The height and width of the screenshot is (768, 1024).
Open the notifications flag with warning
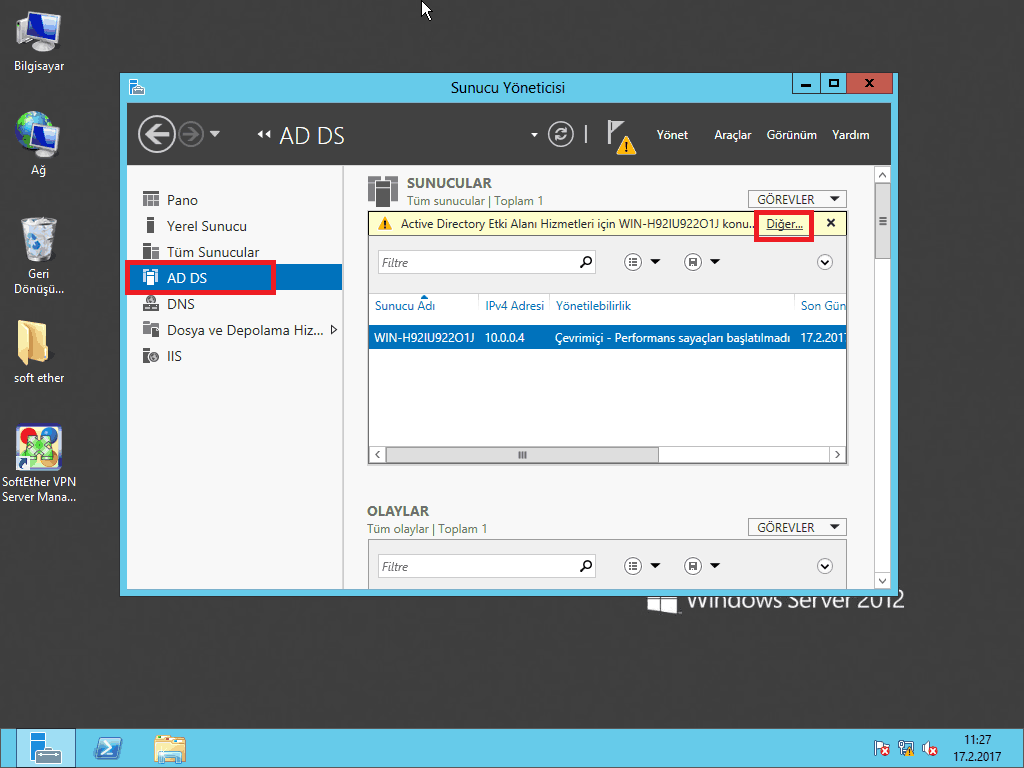coord(621,136)
